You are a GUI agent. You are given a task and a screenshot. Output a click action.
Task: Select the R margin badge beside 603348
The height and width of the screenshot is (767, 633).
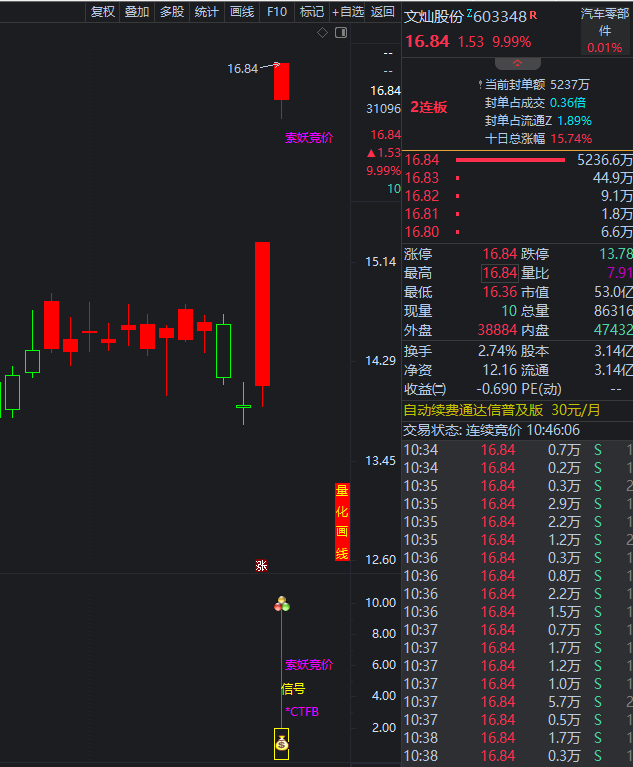tap(533, 15)
